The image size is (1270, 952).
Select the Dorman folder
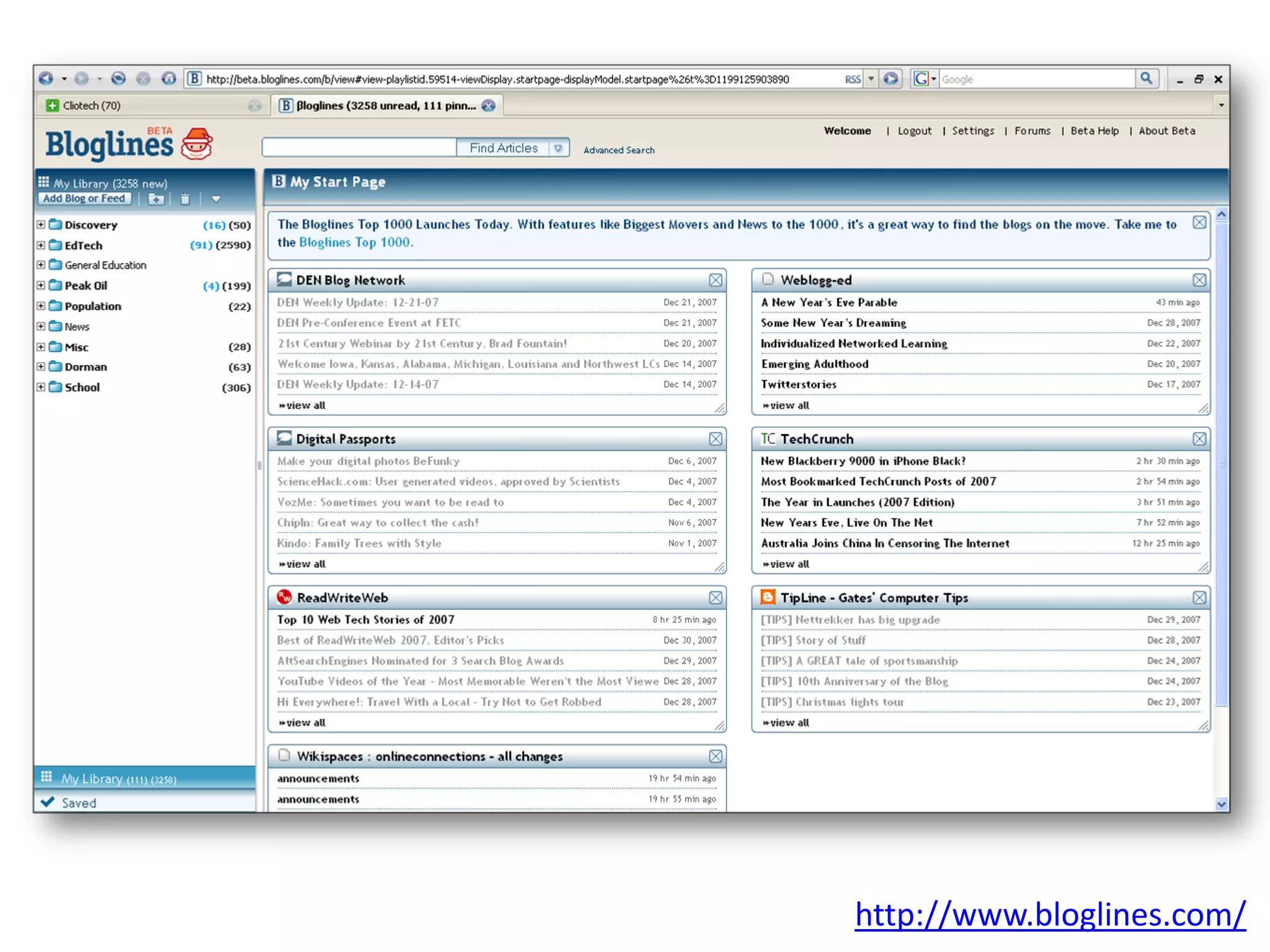[86, 367]
